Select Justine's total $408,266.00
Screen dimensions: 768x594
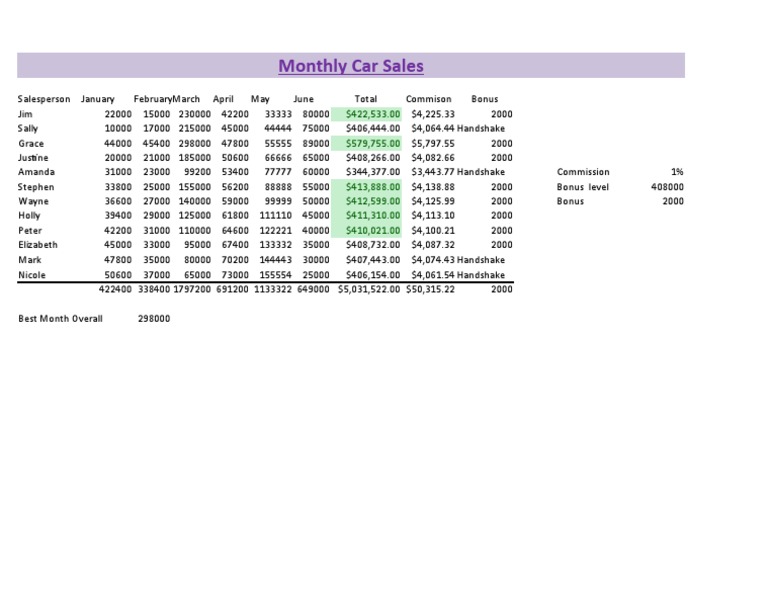[373, 158]
